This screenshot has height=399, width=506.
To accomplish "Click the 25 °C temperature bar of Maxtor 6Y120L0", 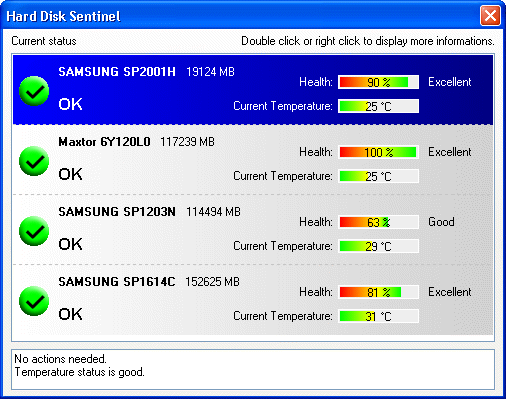I will click(378, 176).
